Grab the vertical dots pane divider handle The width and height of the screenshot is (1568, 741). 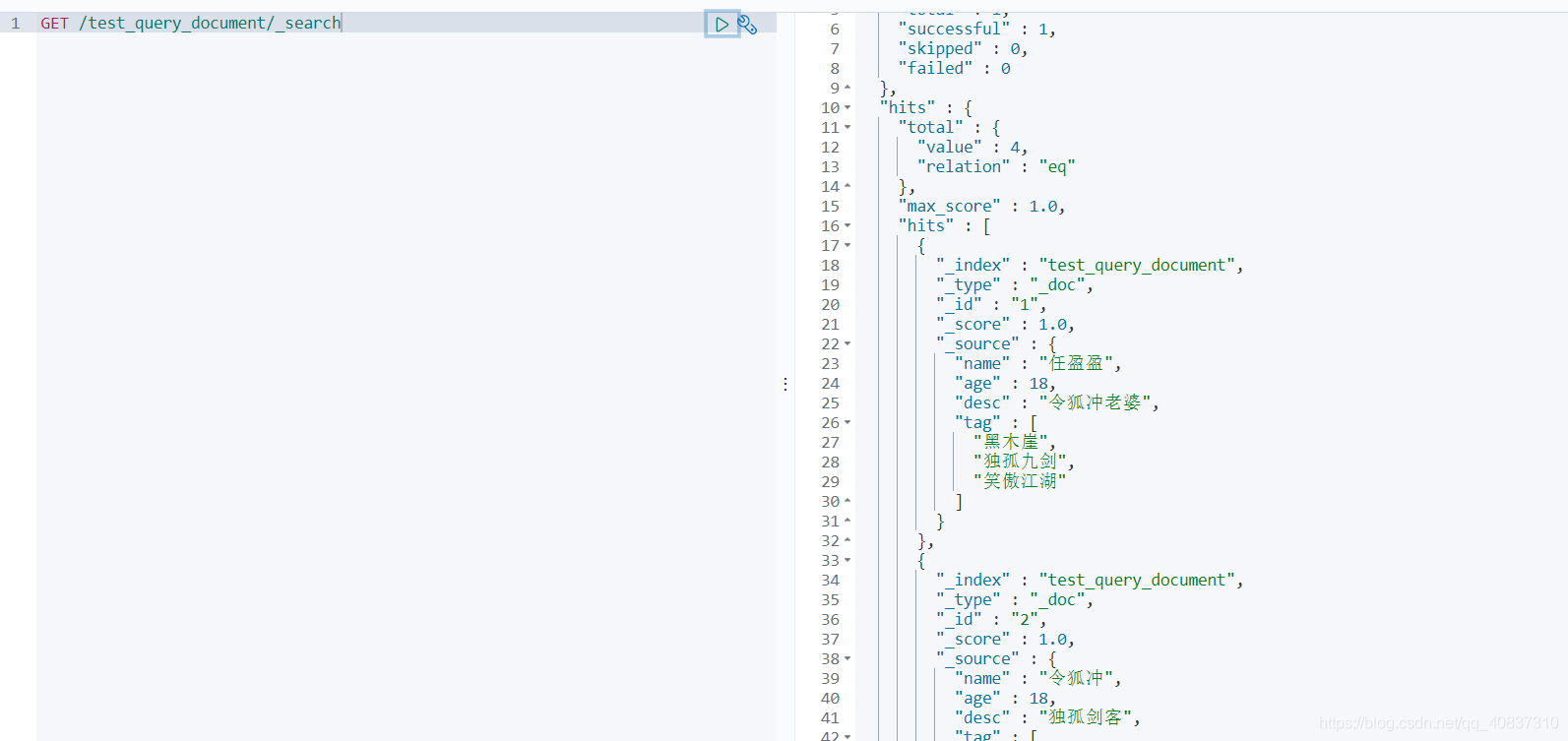coord(785,384)
